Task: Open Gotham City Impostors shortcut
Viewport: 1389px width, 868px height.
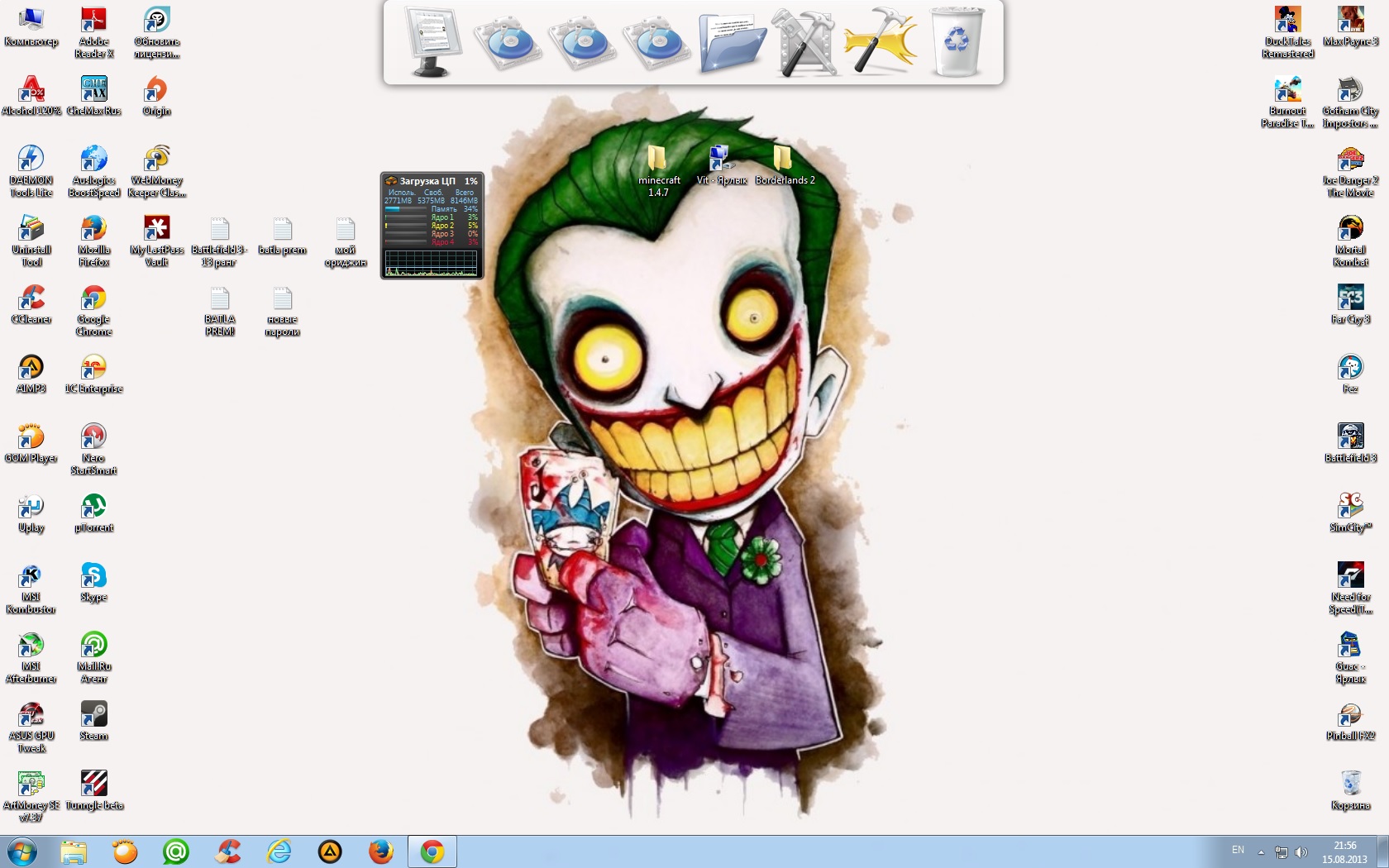Action: (1350, 102)
